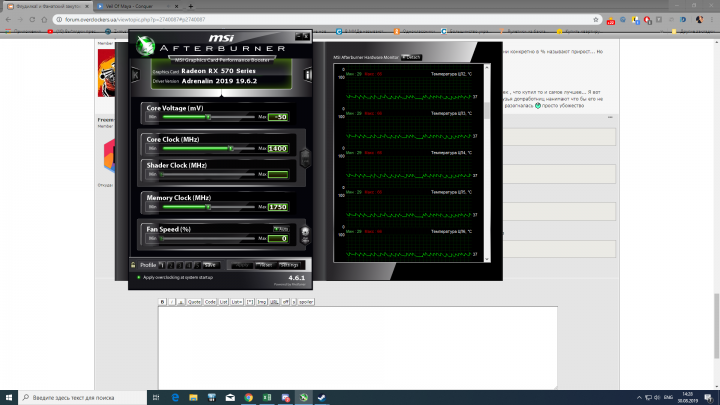720x405 pixels.
Task: Edit the Core Voltage value field showing -50
Action: click(278, 117)
